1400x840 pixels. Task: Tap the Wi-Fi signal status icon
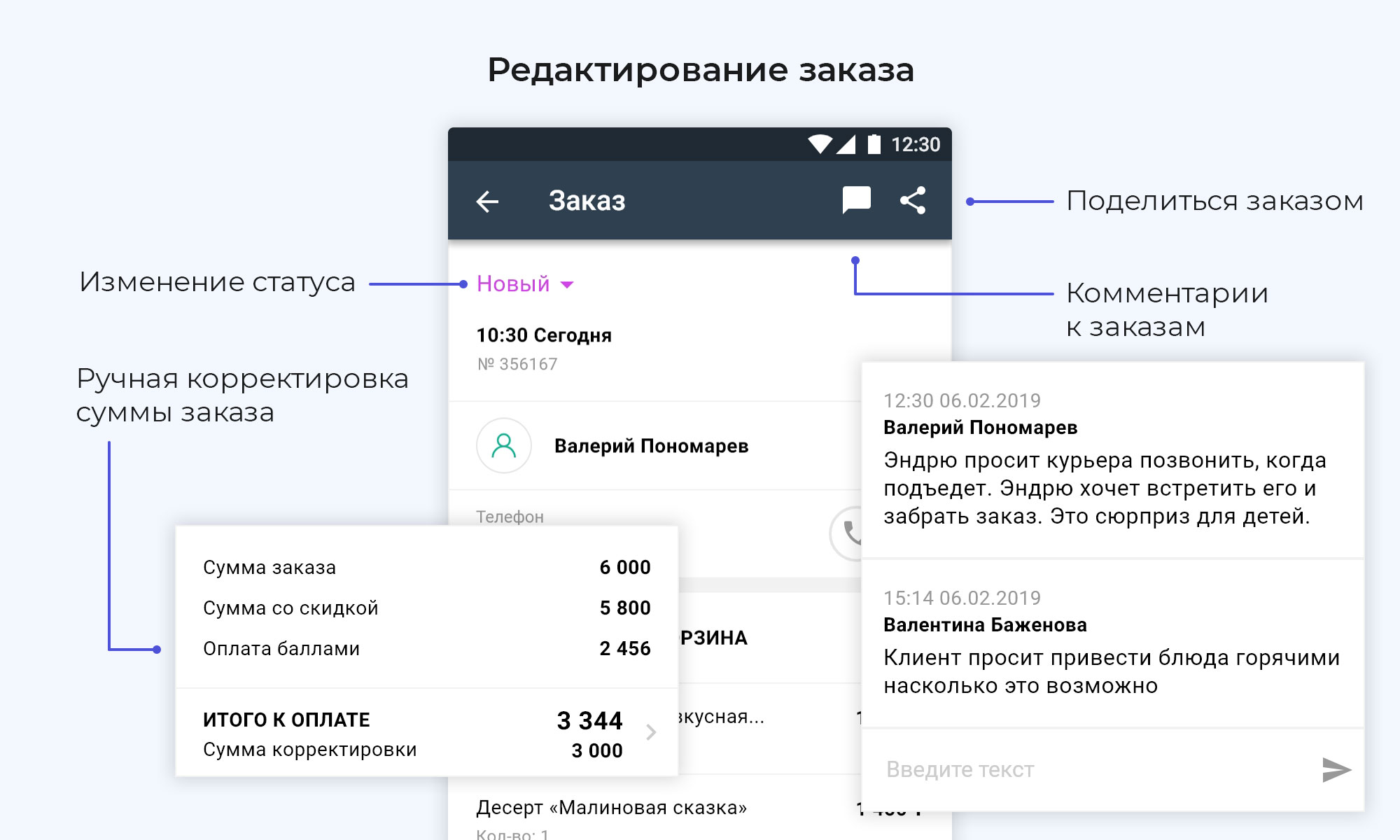(820, 144)
